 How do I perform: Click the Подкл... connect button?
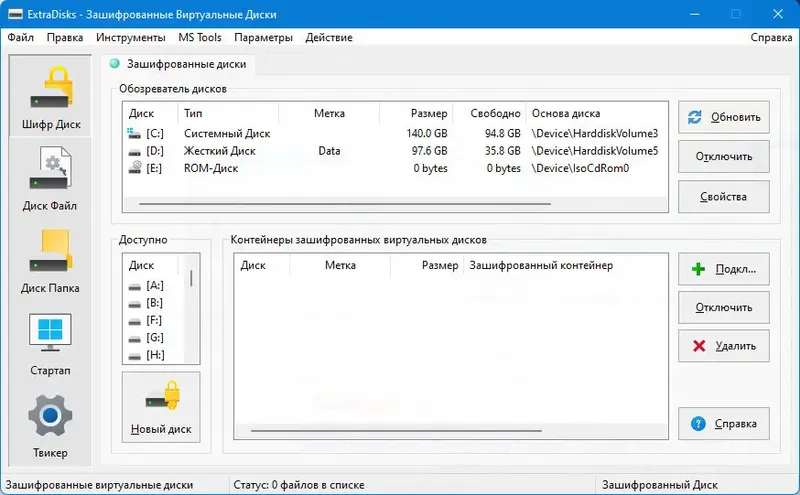click(x=723, y=269)
